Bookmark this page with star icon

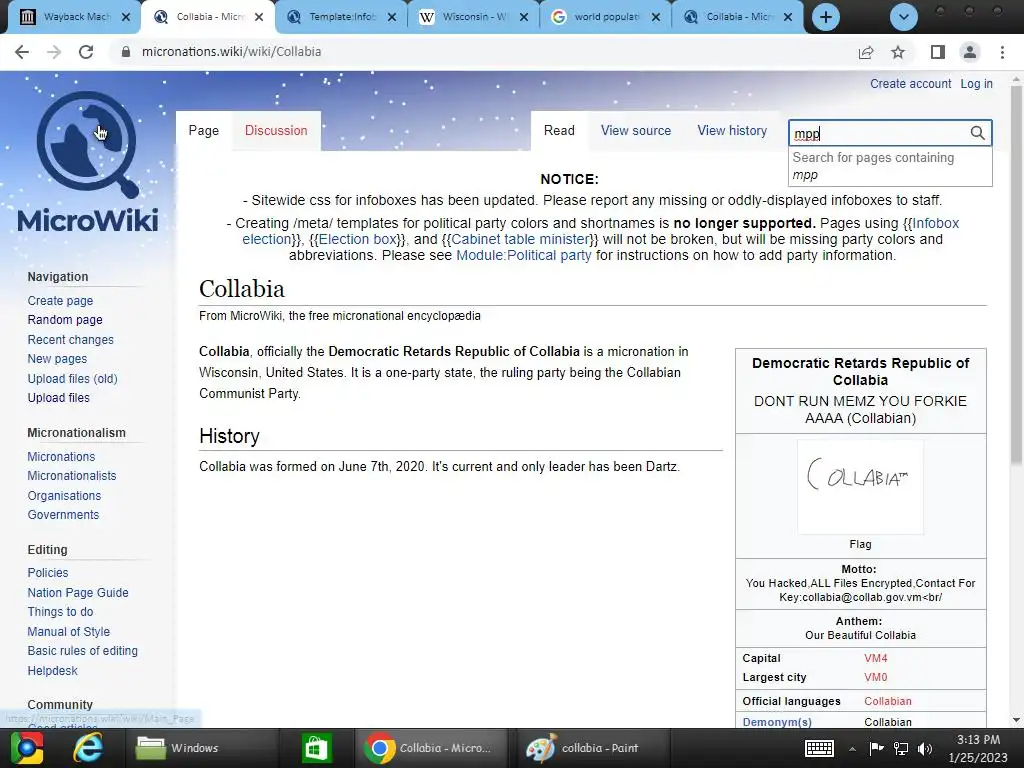[x=898, y=52]
